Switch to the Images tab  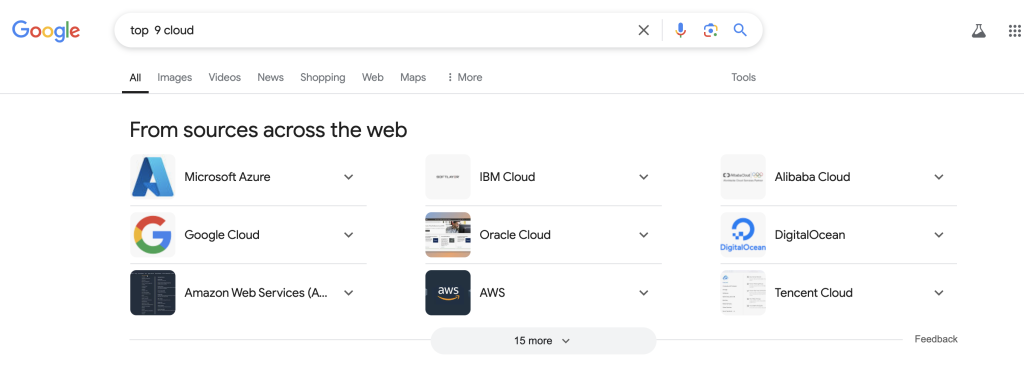tap(174, 77)
